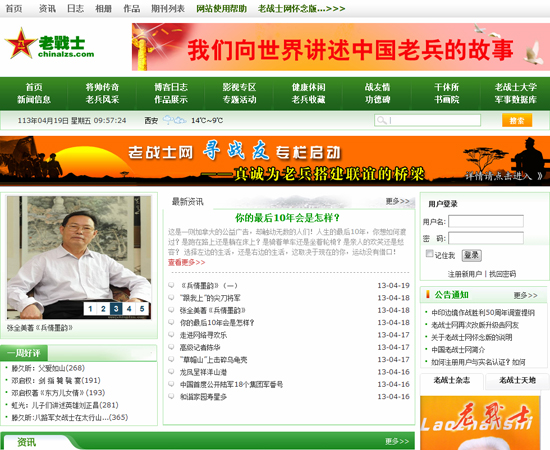The height and width of the screenshot is (450, 550).
Task: Open the 张全美著《兵情墨韵》 caption link
Action: 40,328
